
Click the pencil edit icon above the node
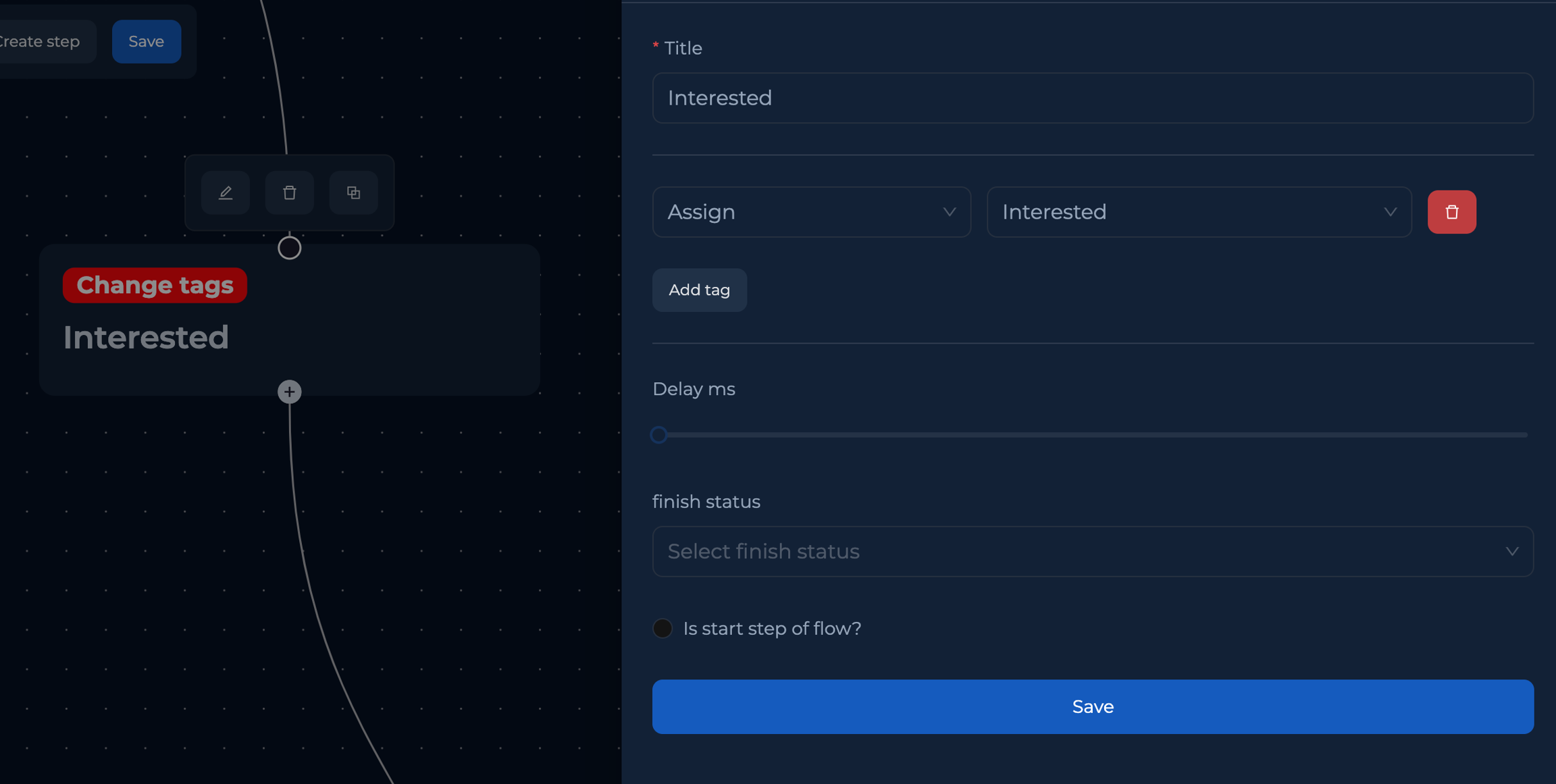[x=226, y=193]
